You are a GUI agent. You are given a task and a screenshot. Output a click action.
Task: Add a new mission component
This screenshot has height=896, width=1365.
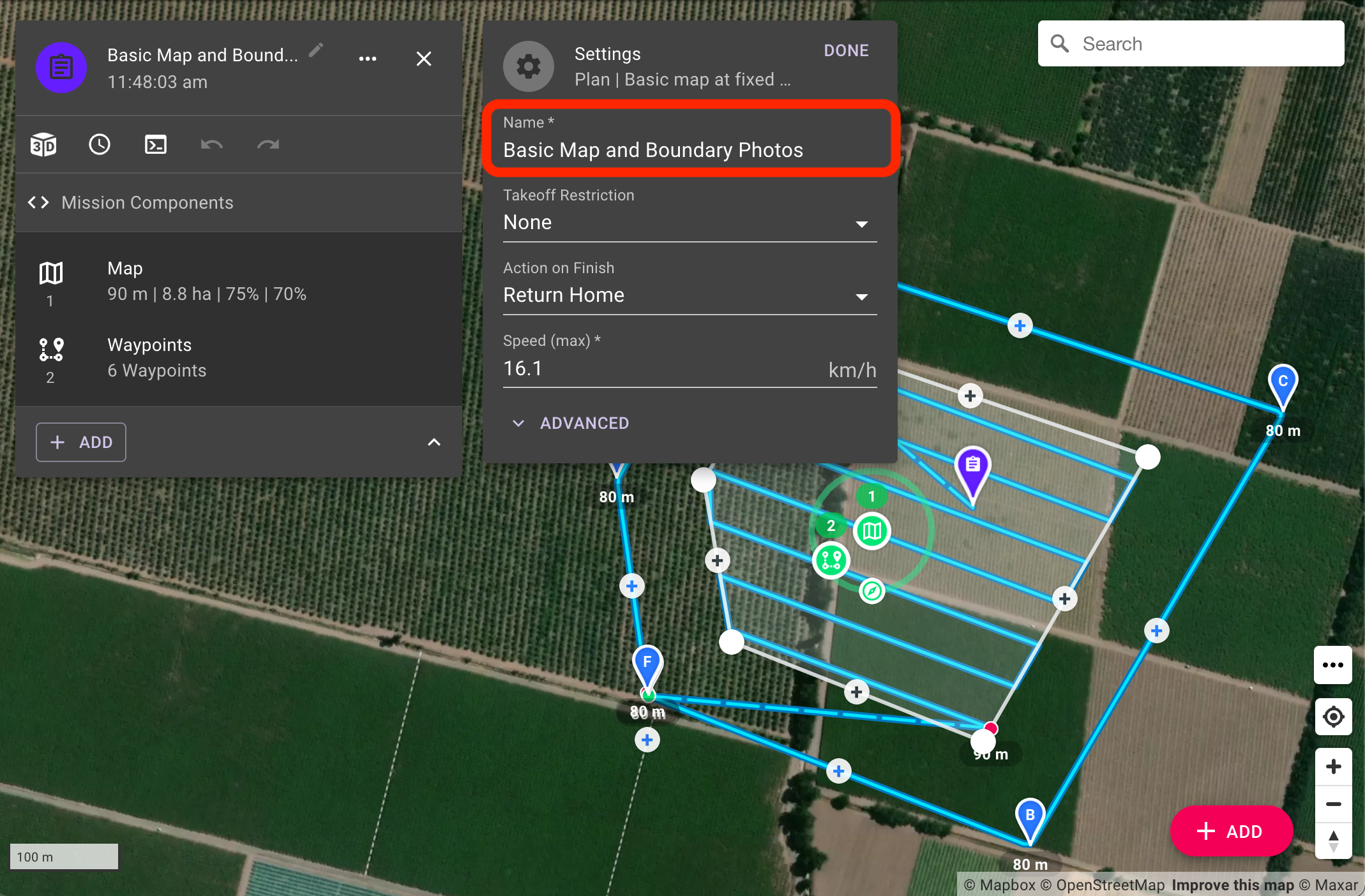81,442
